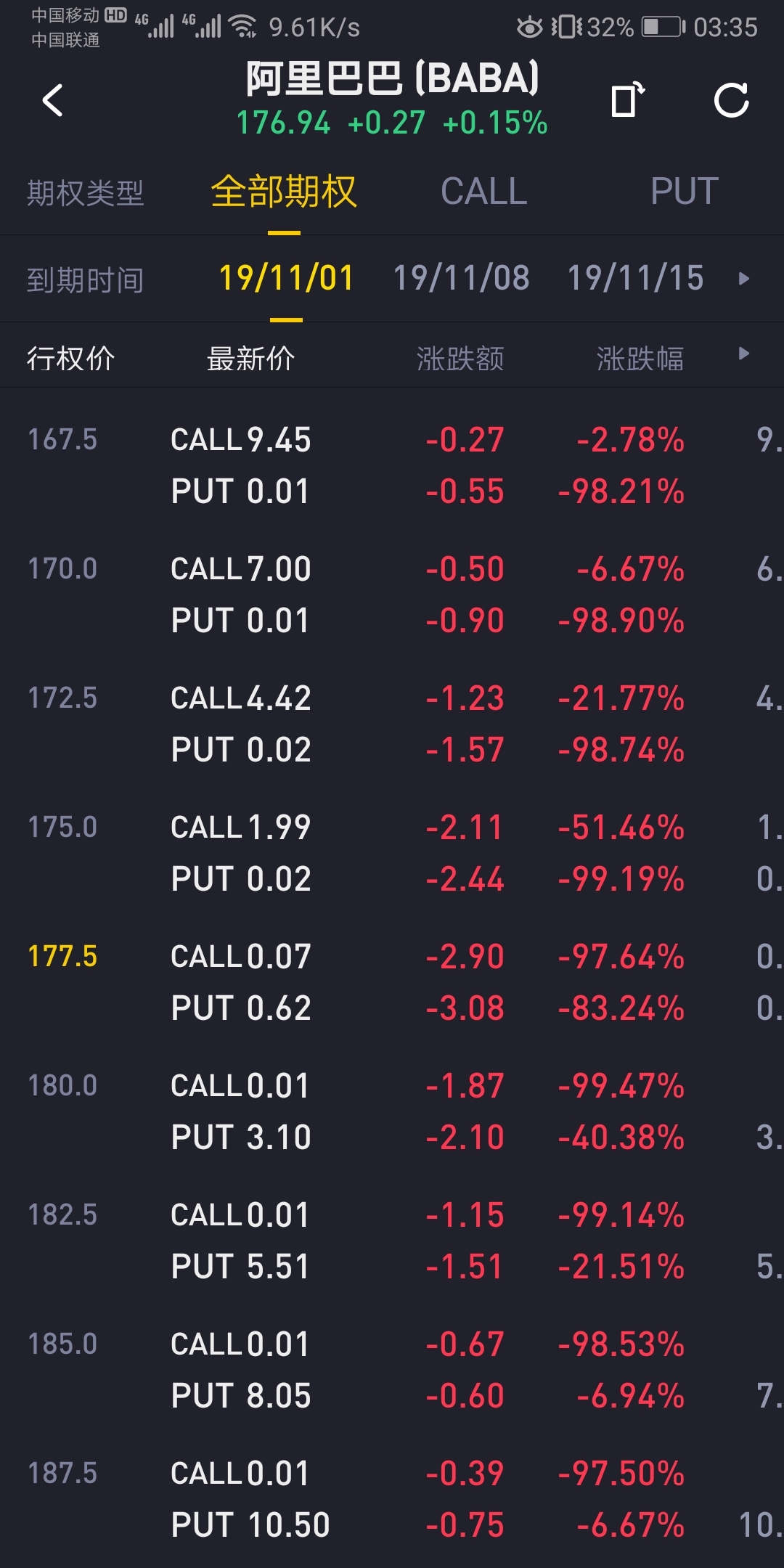Select expiration date 19/11/08

tap(461, 279)
